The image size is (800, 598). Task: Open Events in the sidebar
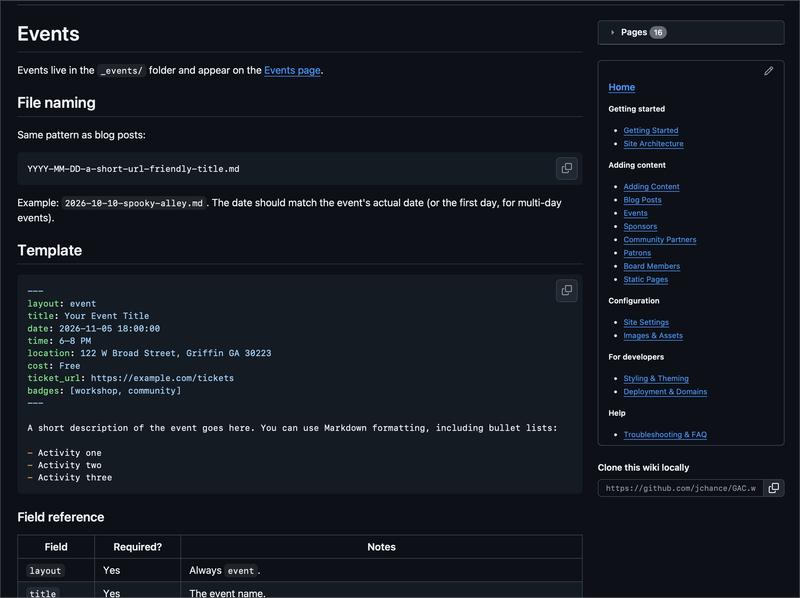[635, 213]
